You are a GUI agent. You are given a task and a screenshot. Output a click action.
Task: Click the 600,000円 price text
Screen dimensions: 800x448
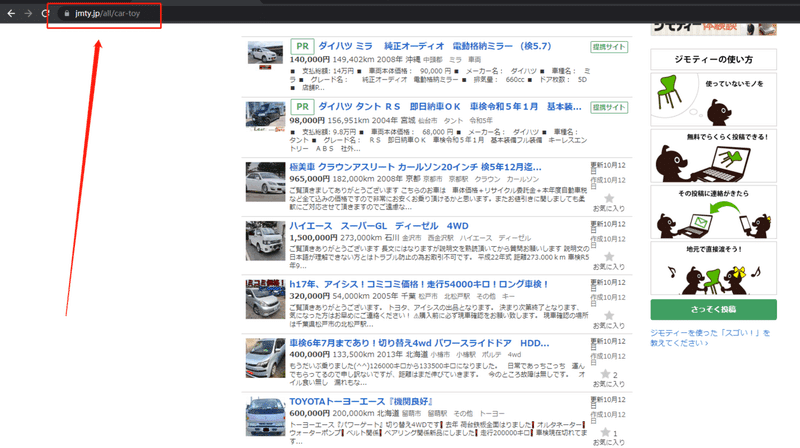[x=310, y=413]
